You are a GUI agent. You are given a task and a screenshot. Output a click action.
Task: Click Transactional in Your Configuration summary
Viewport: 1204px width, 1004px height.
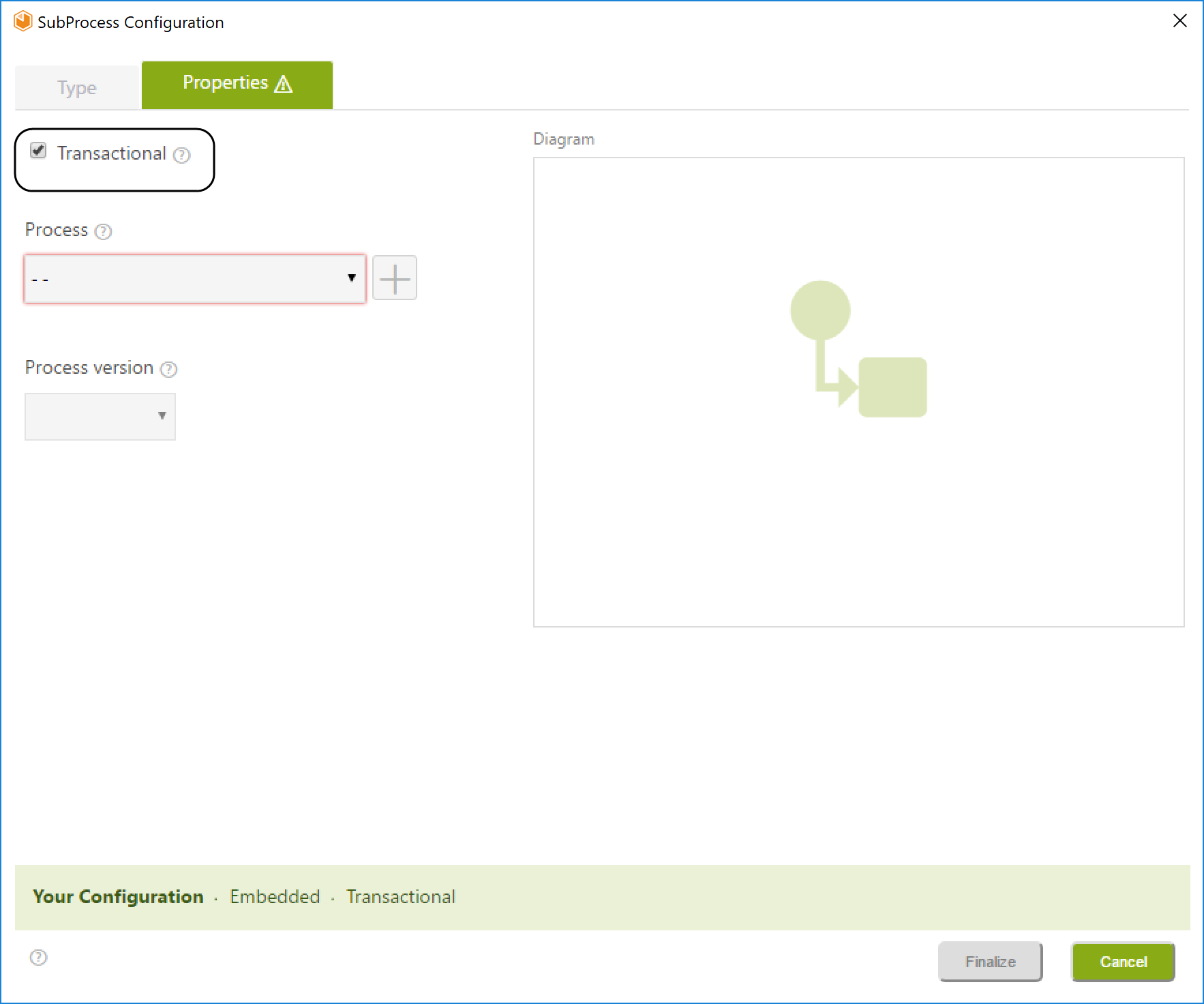400,896
